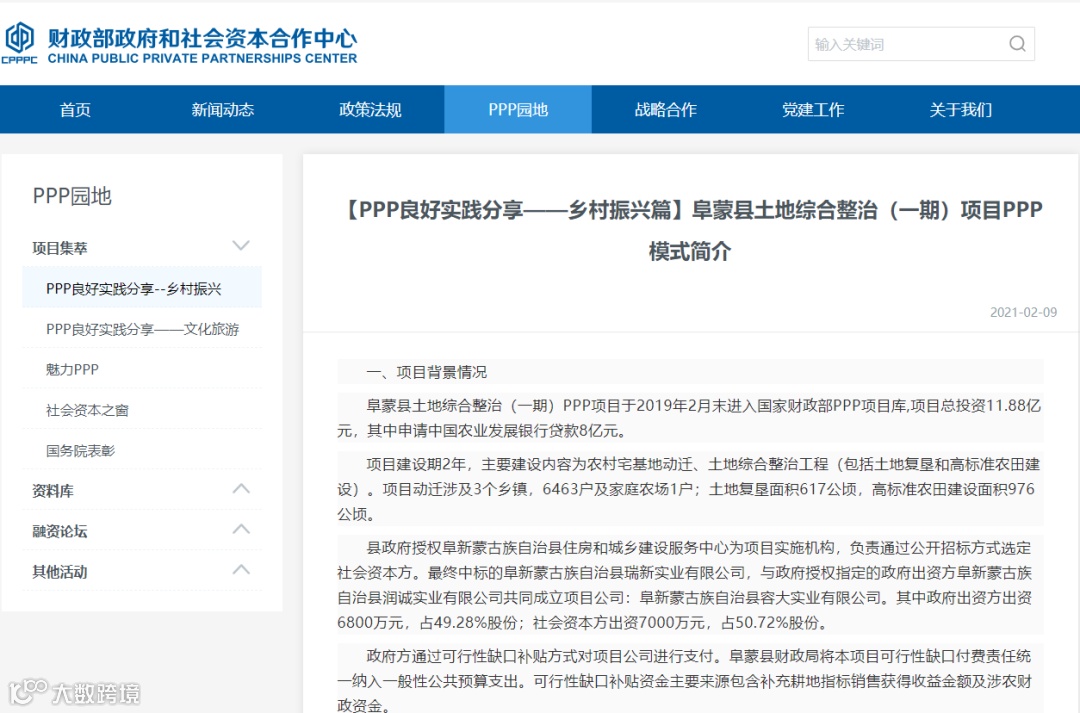The image size is (1080, 713).
Task: Click the CPPPC logo icon
Action: (x=19, y=43)
